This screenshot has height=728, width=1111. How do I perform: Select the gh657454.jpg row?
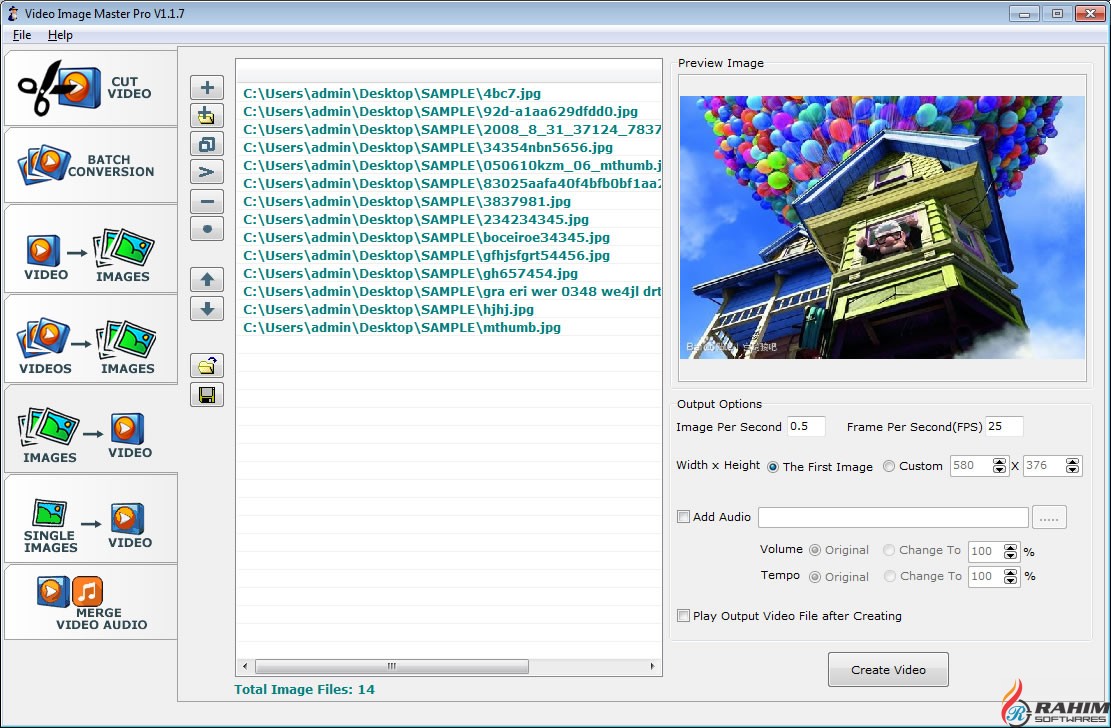449,274
